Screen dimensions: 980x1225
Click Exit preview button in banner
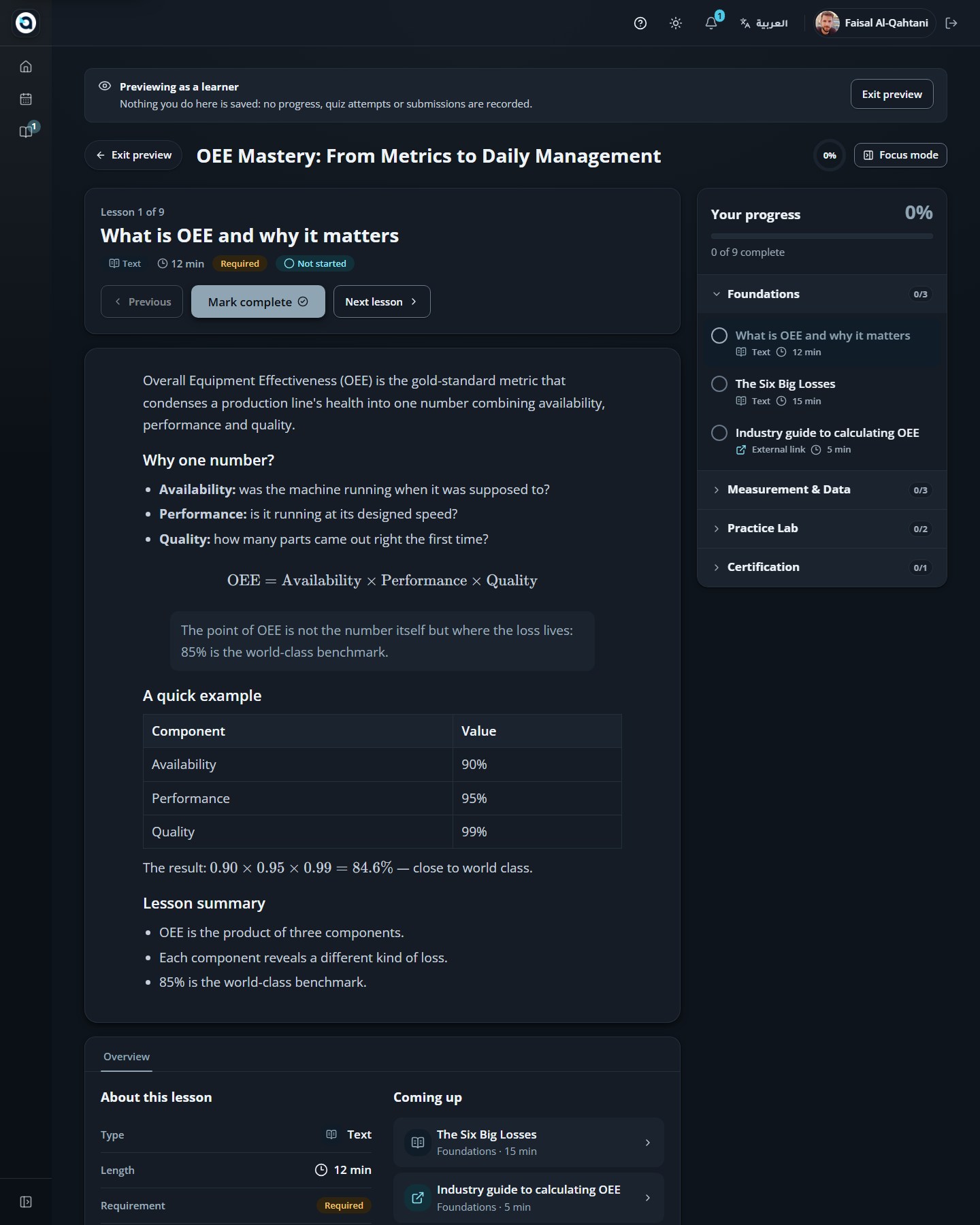[892, 94]
